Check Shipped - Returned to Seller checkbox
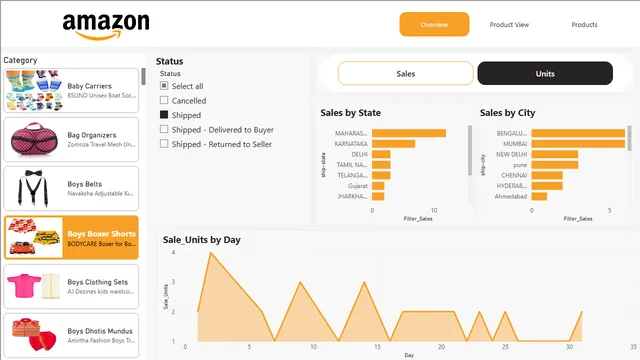Screen dimensions: 640x360 (x=164, y=144)
